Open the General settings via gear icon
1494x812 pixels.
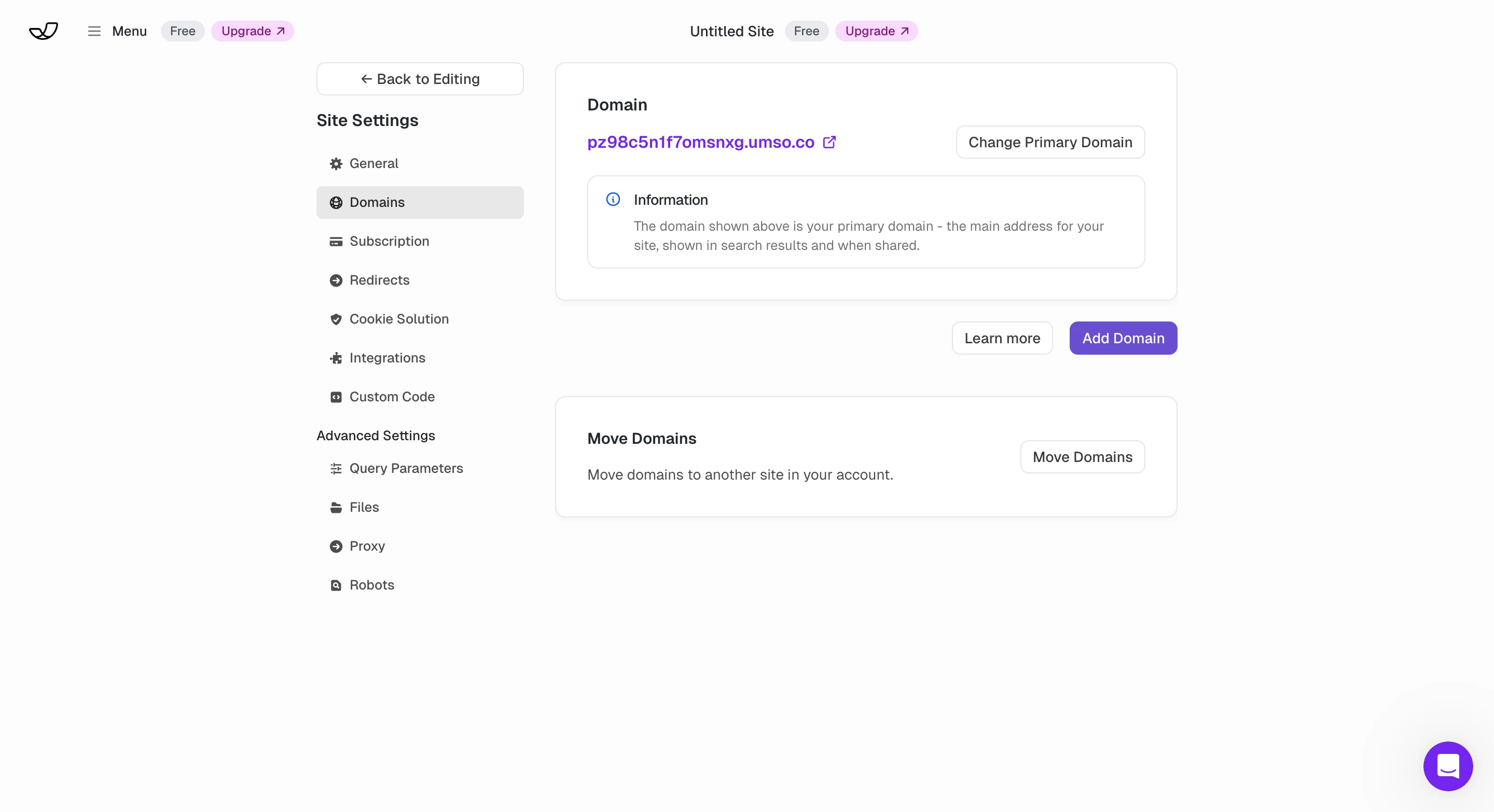[x=336, y=163]
